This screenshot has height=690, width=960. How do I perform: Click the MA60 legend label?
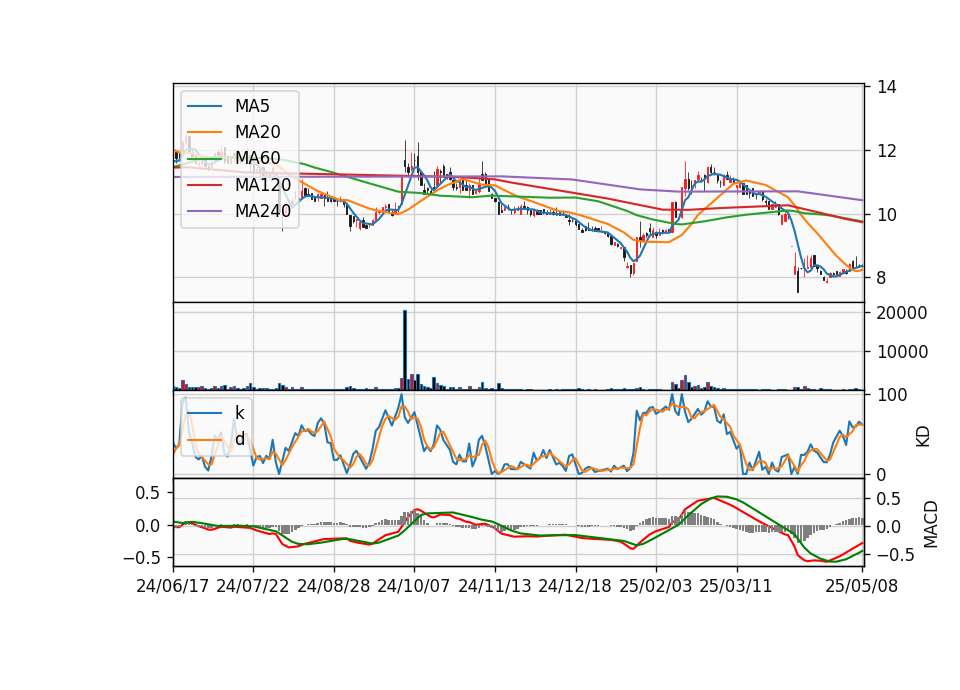(x=258, y=158)
